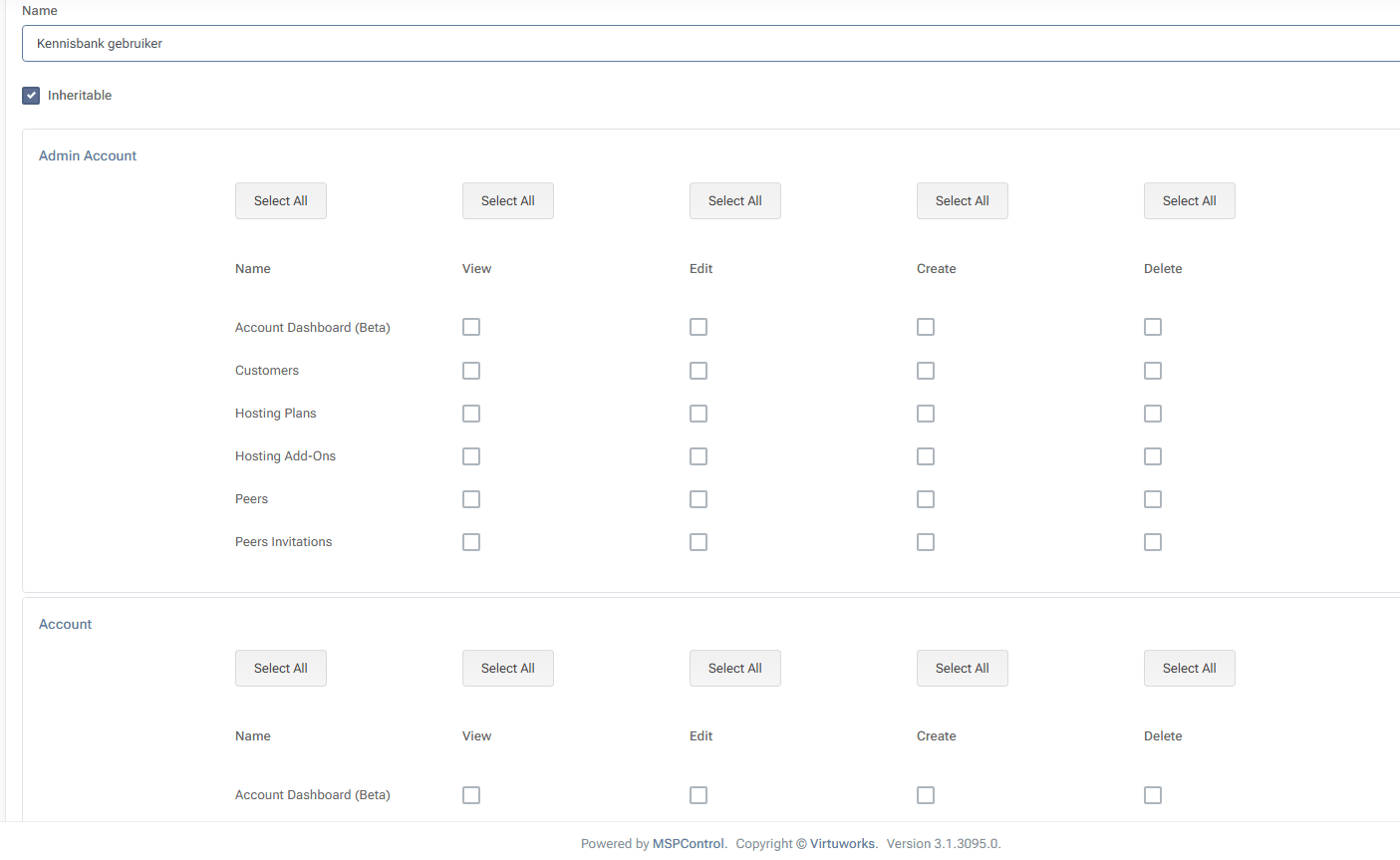Check Edit for Peers Invitations

click(x=699, y=542)
